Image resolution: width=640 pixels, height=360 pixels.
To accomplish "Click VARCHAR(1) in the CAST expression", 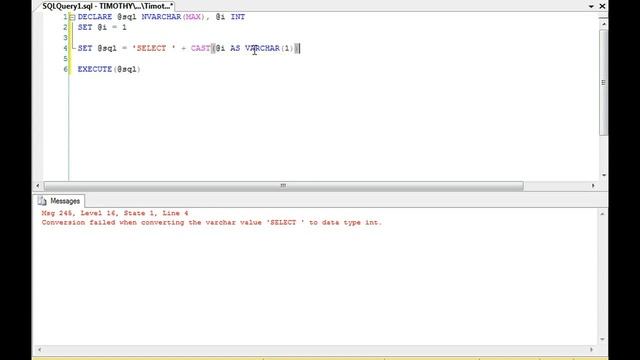I will [x=269, y=48].
